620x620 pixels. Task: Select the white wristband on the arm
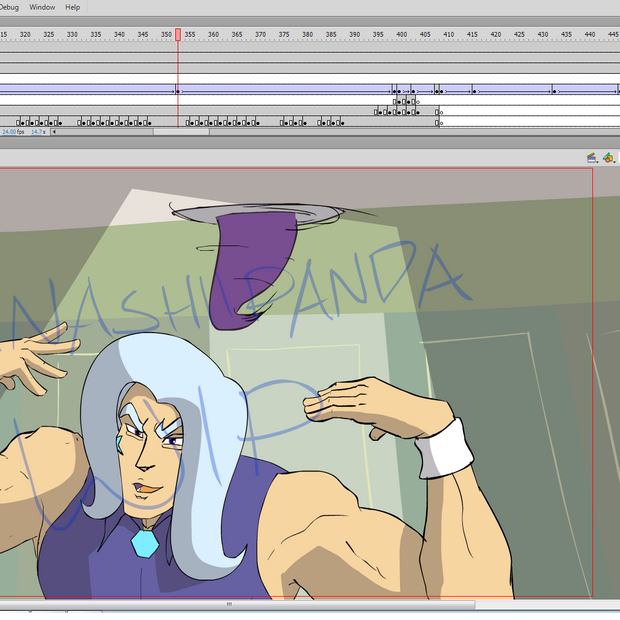[444, 449]
